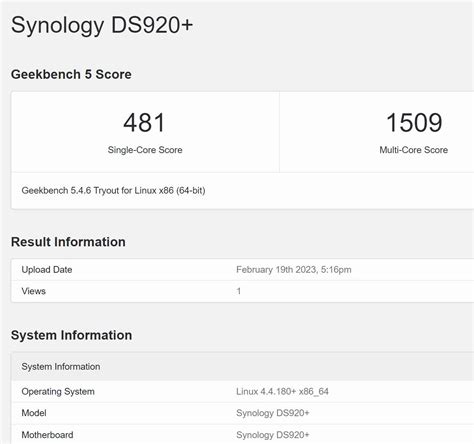Select the Geekbench 5.4.6 Tryout version line
474x444 pixels.
tap(113, 191)
